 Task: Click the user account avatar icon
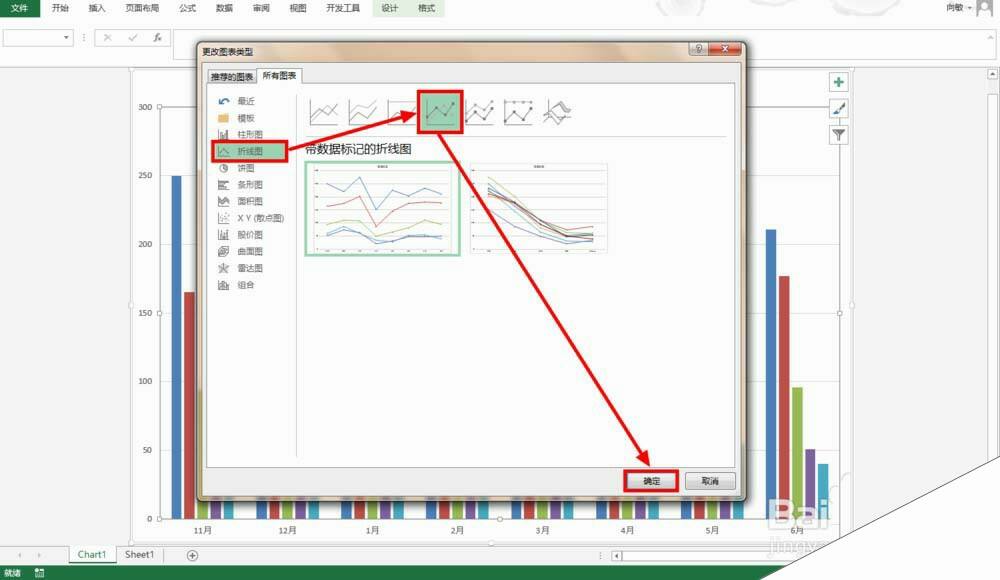[986, 8]
